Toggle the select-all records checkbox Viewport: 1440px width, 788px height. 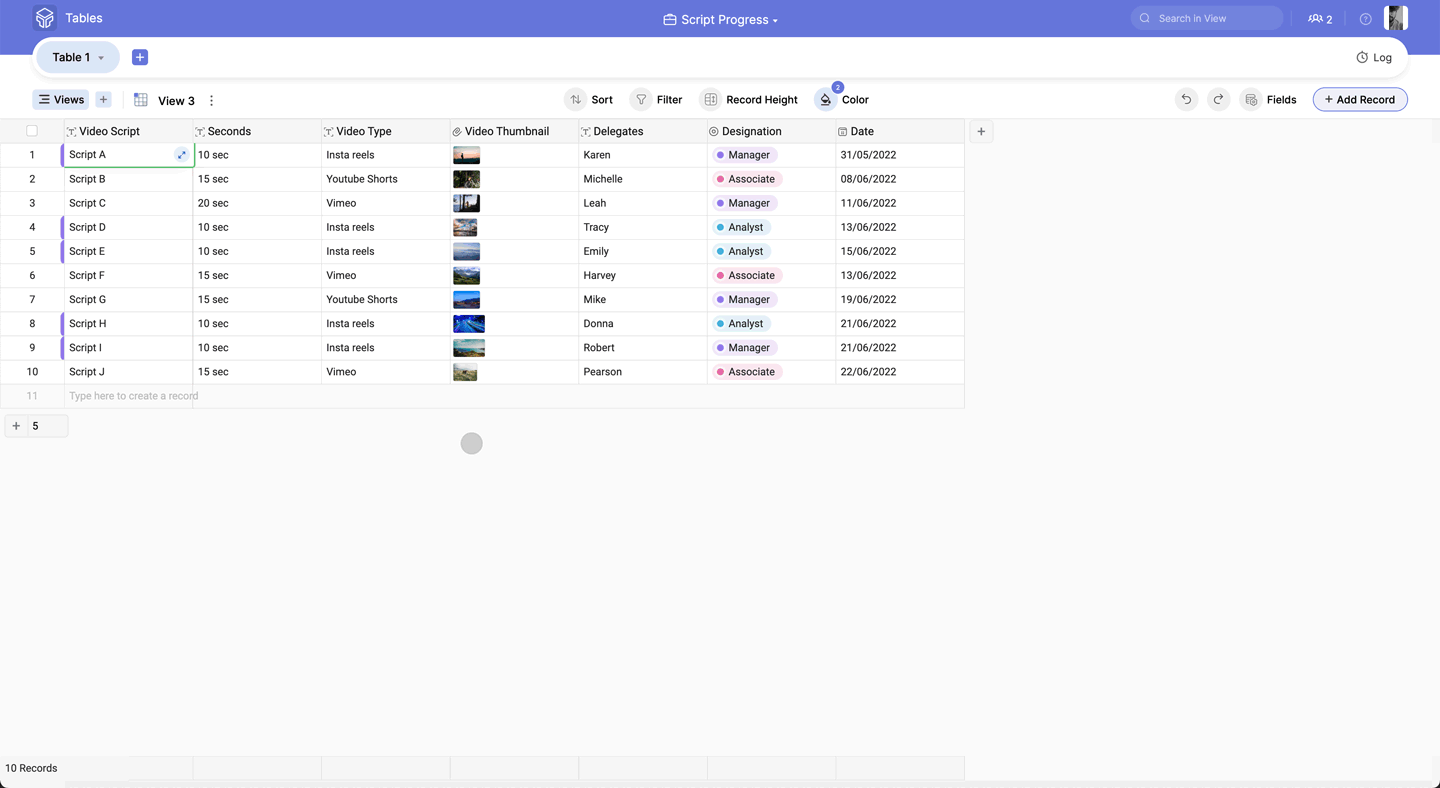[32, 131]
